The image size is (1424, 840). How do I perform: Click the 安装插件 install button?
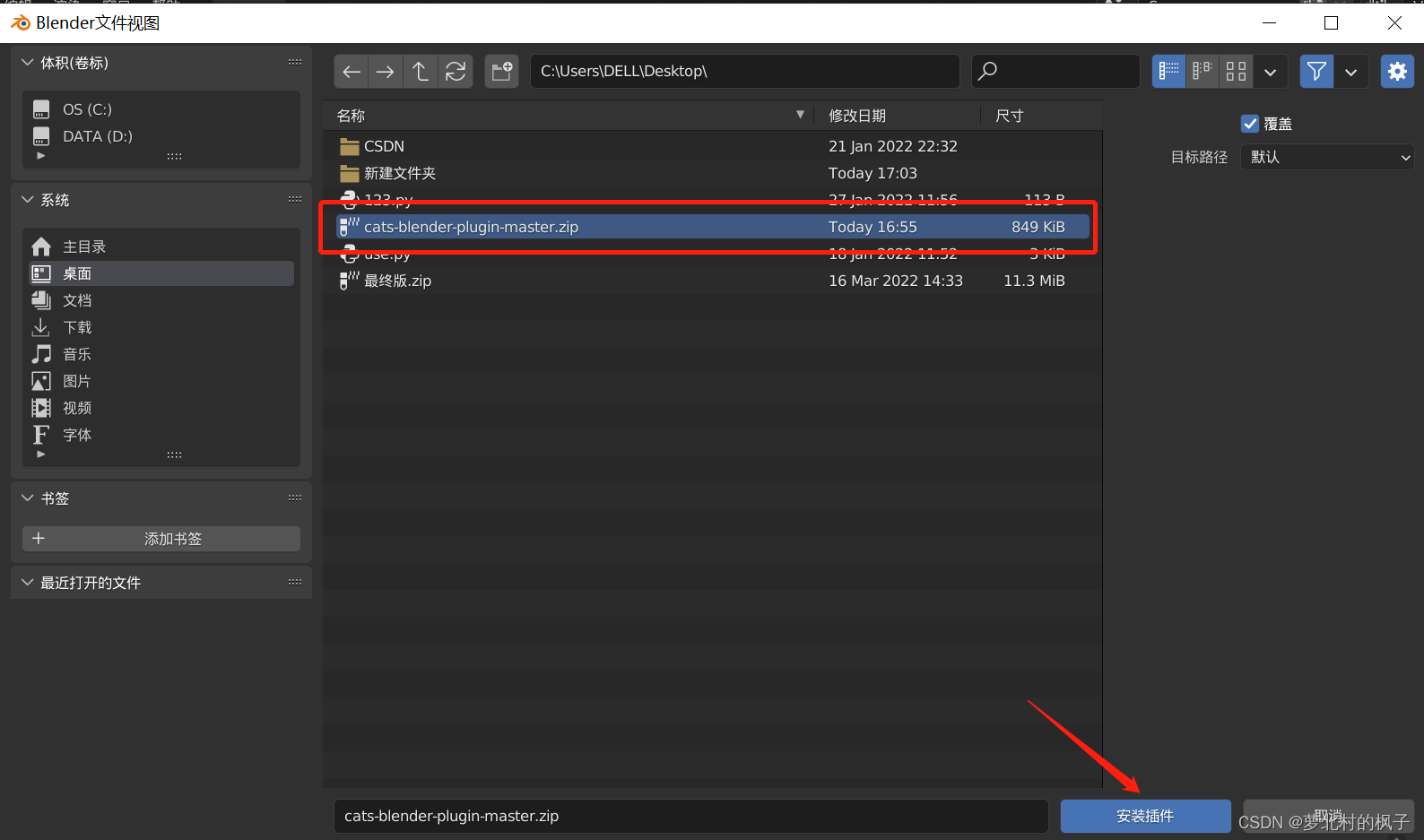click(x=1145, y=817)
